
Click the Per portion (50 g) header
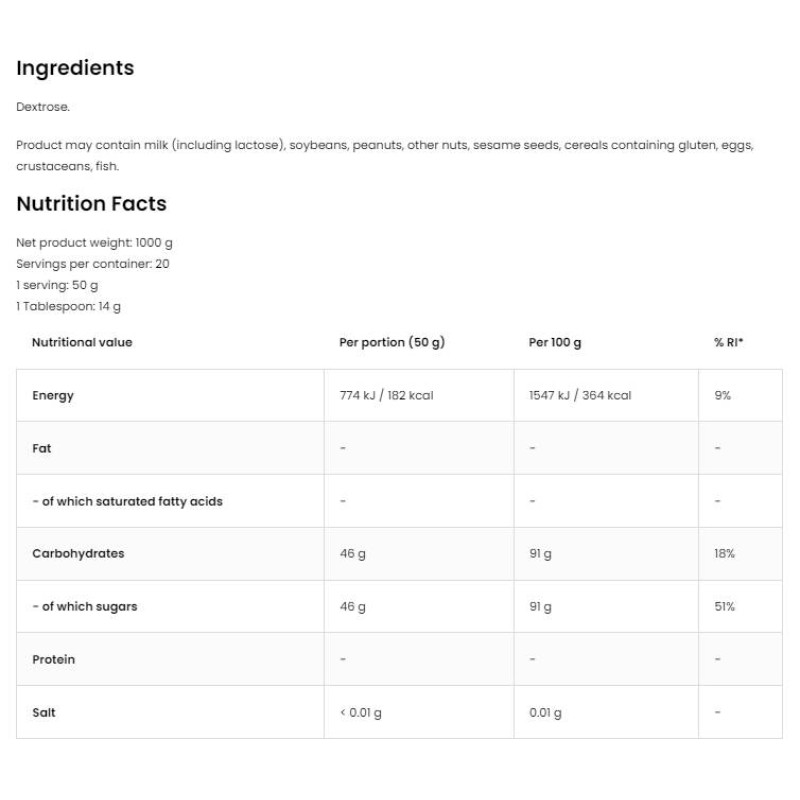click(392, 342)
